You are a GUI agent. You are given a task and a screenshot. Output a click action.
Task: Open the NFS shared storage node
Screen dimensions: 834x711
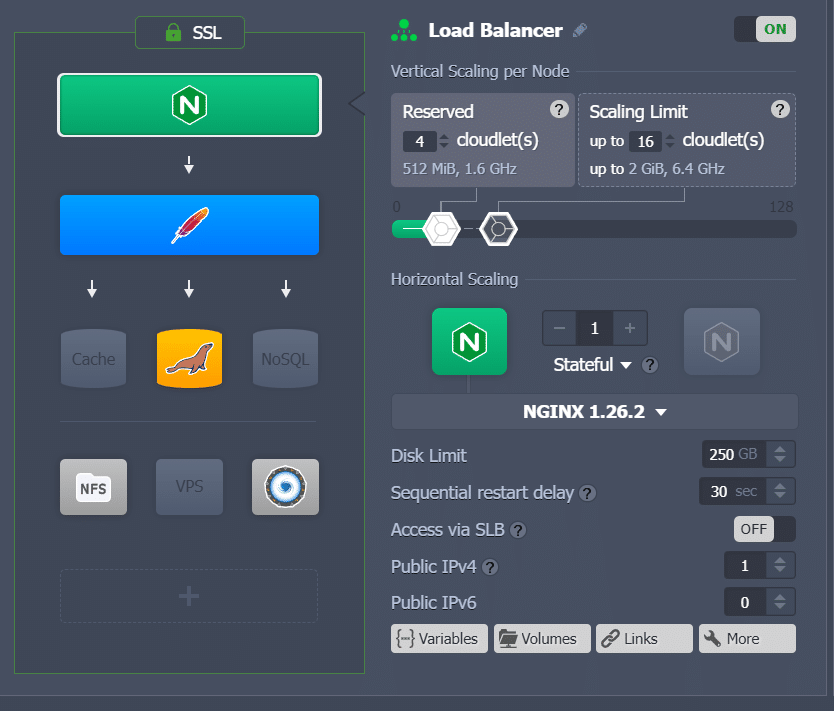click(x=94, y=487)
